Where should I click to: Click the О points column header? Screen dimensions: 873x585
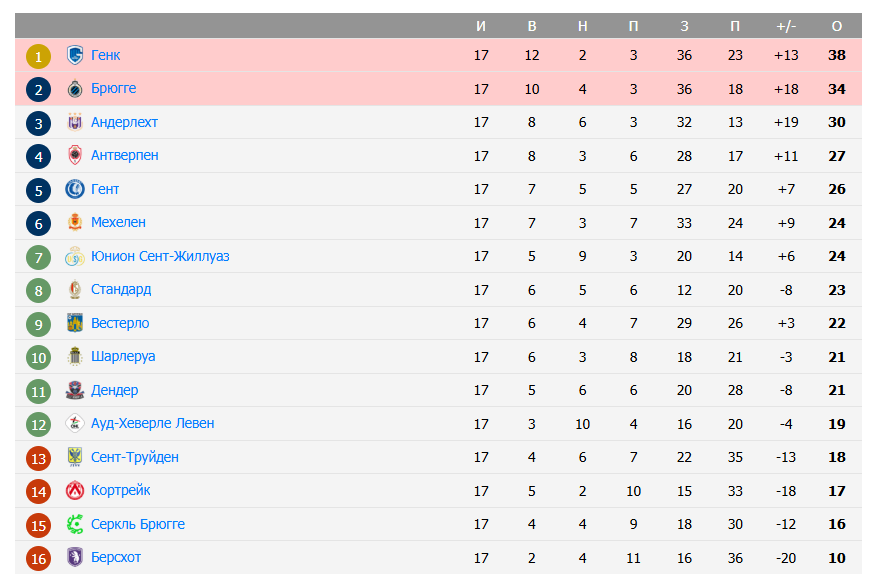(837, 26)
